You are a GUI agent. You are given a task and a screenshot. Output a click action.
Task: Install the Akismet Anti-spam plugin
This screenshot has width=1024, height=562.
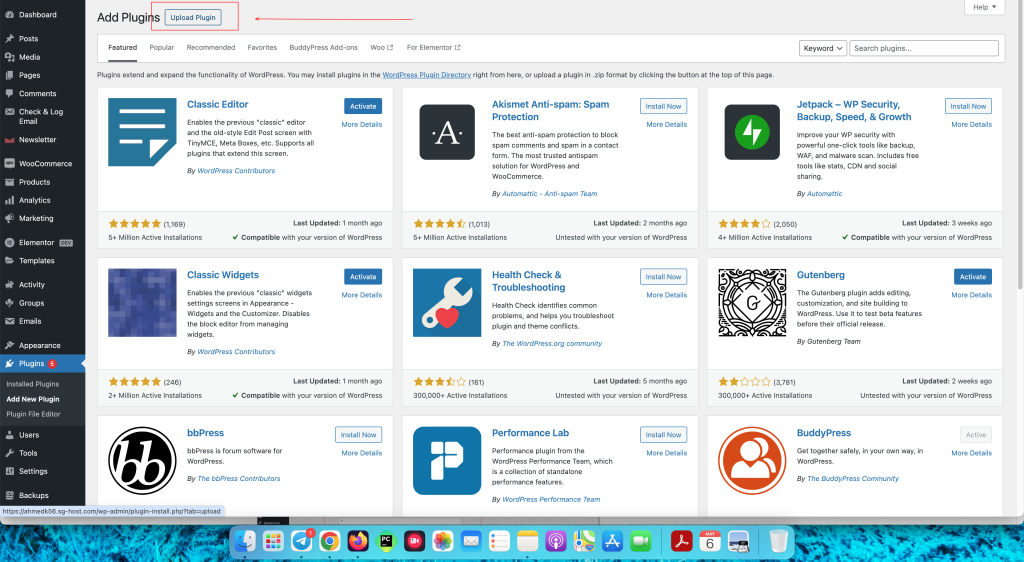click(663, 106)
